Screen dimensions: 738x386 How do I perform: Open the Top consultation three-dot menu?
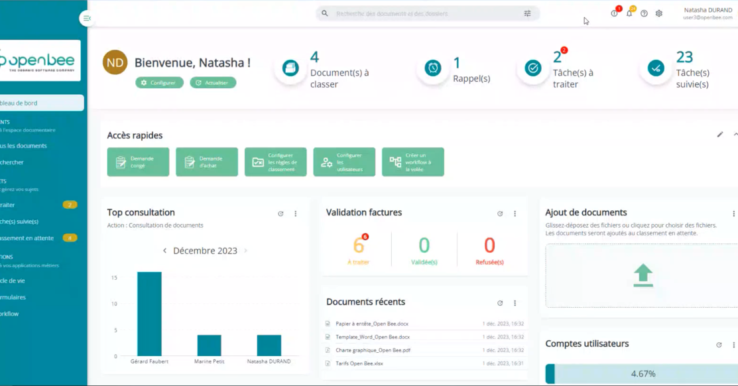[x=296, y=214]
